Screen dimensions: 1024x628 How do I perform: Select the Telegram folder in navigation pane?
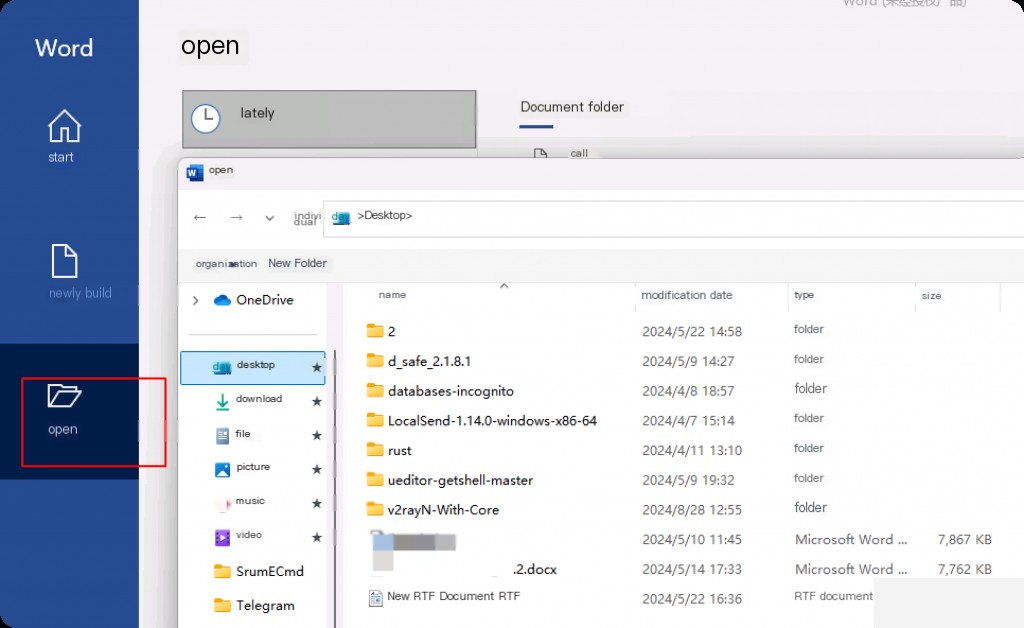(x=254, y=605)
